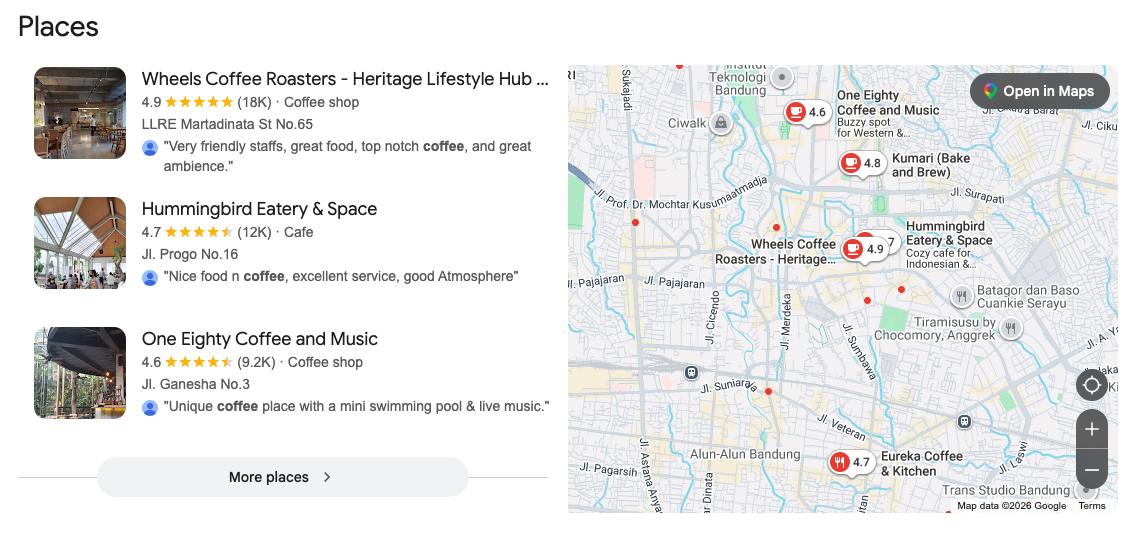Click the train station icon near Jl. Laswi
Image resolution: width=1137 pixels, height=537 pixels.
[964, 422]
